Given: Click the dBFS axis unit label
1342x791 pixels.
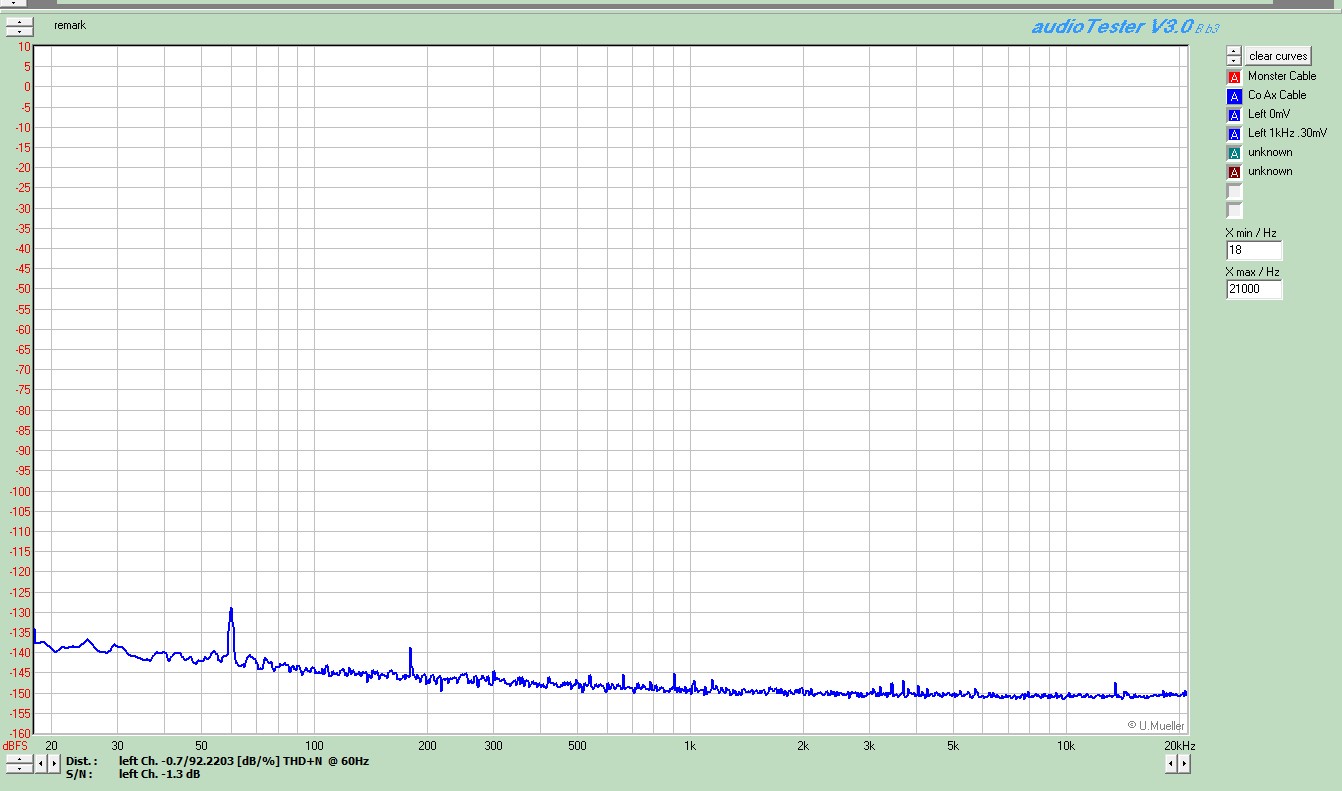Looking at the screenshot, I should click(x=15, y=746).
